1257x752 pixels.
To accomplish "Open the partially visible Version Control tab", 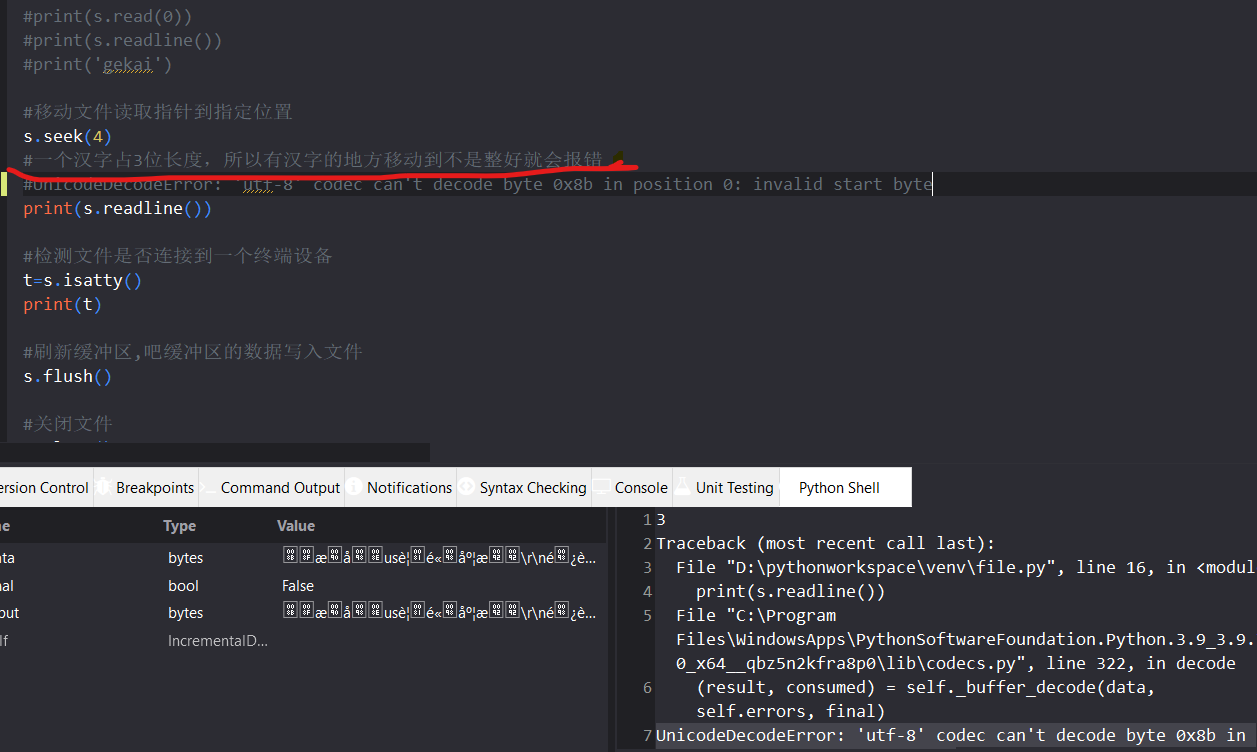I will [x=44, y=488].
